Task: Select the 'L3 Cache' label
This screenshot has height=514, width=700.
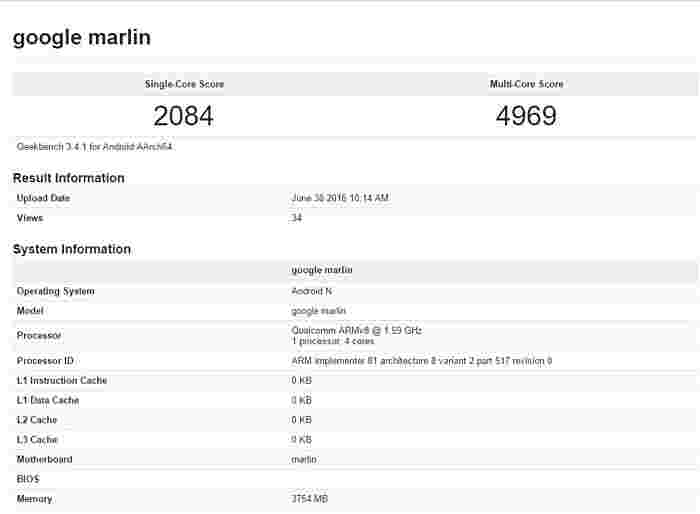Action: [x=37, y=439]
